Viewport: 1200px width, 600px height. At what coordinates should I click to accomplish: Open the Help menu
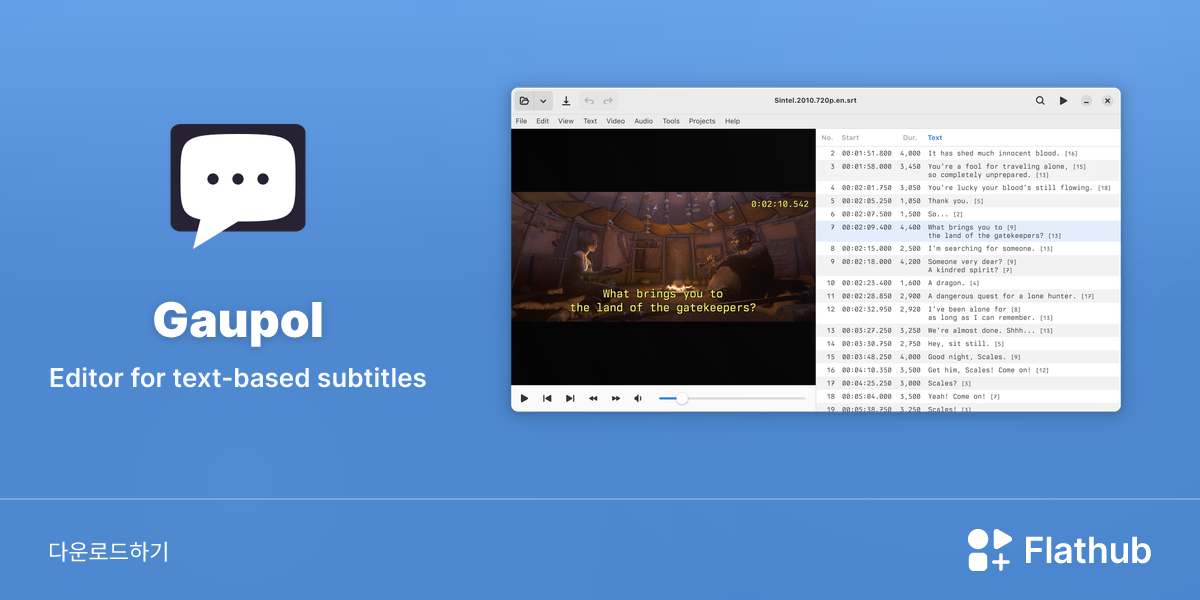[732, 121]
